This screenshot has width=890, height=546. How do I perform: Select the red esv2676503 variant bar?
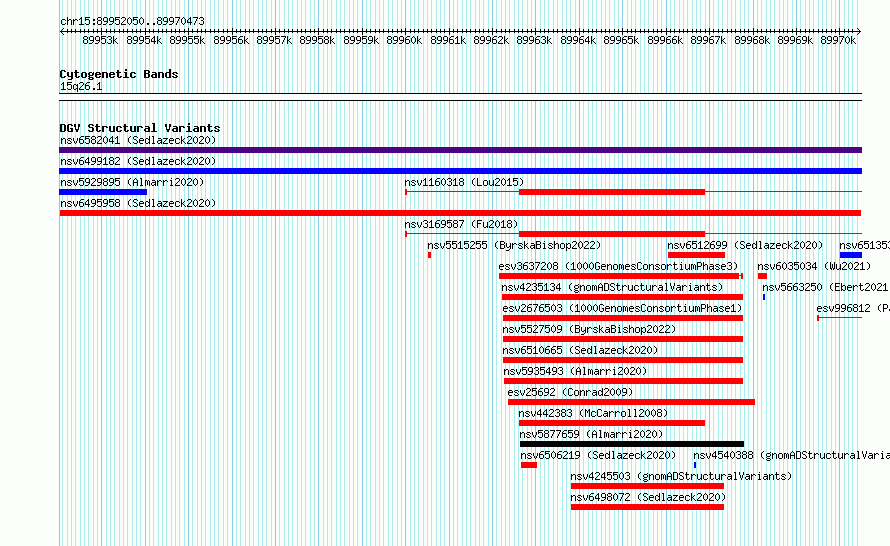coord(623,318)
